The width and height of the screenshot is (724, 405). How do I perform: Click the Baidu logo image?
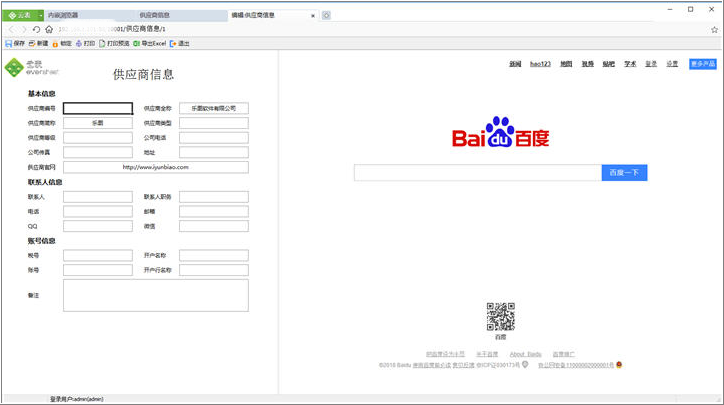pyautogui.click(x=501, y=132)
